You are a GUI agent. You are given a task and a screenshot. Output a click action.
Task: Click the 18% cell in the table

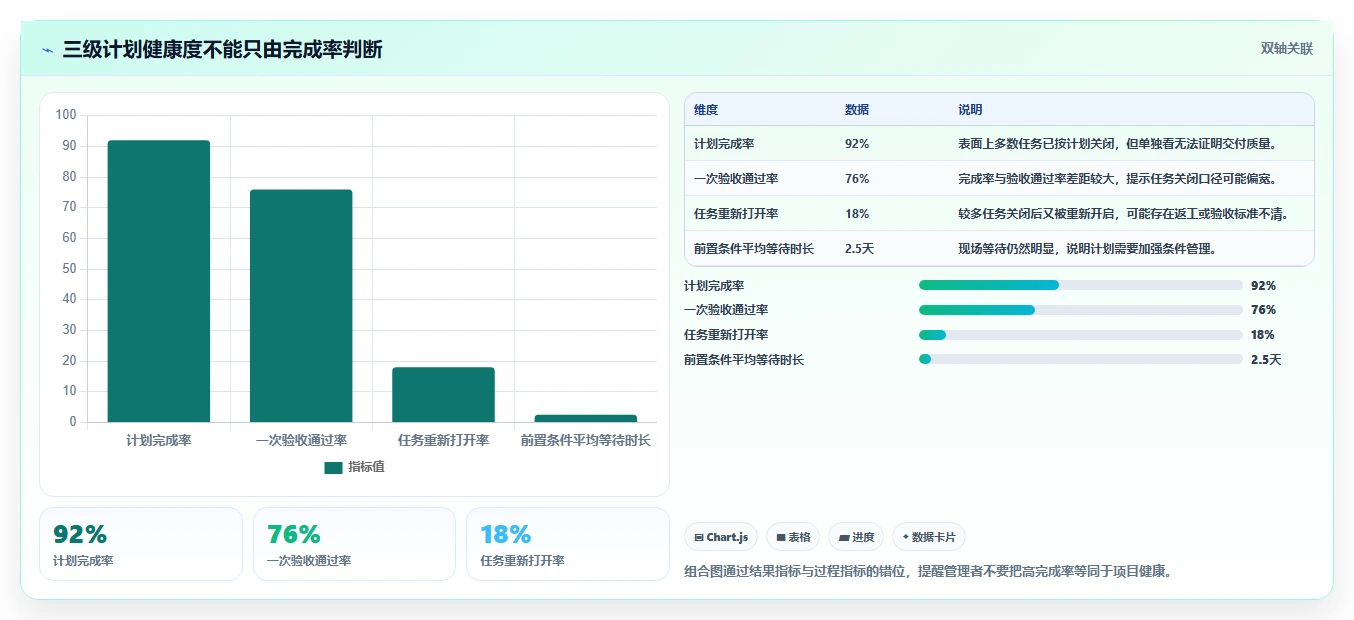857,214
